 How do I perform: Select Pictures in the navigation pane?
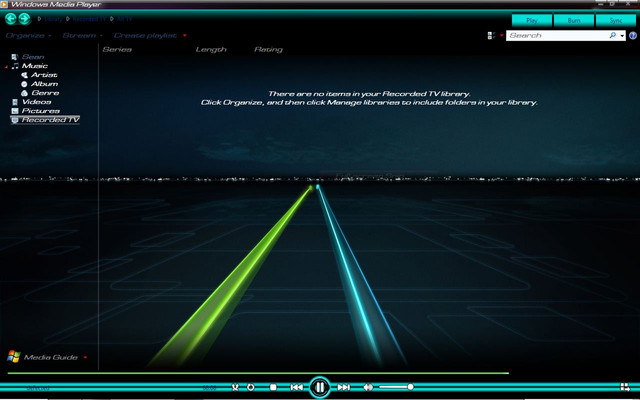(x=41, y=111)
